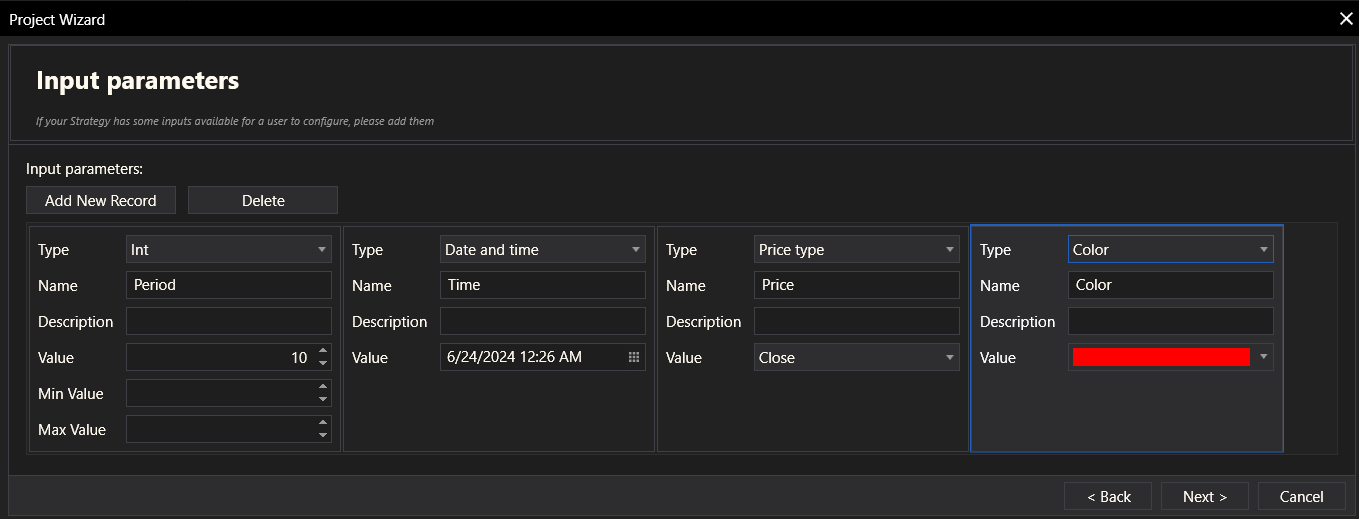Go to the Next wizard step
Viewport: 1359px width, 519px height.
tap(1205, 496)
